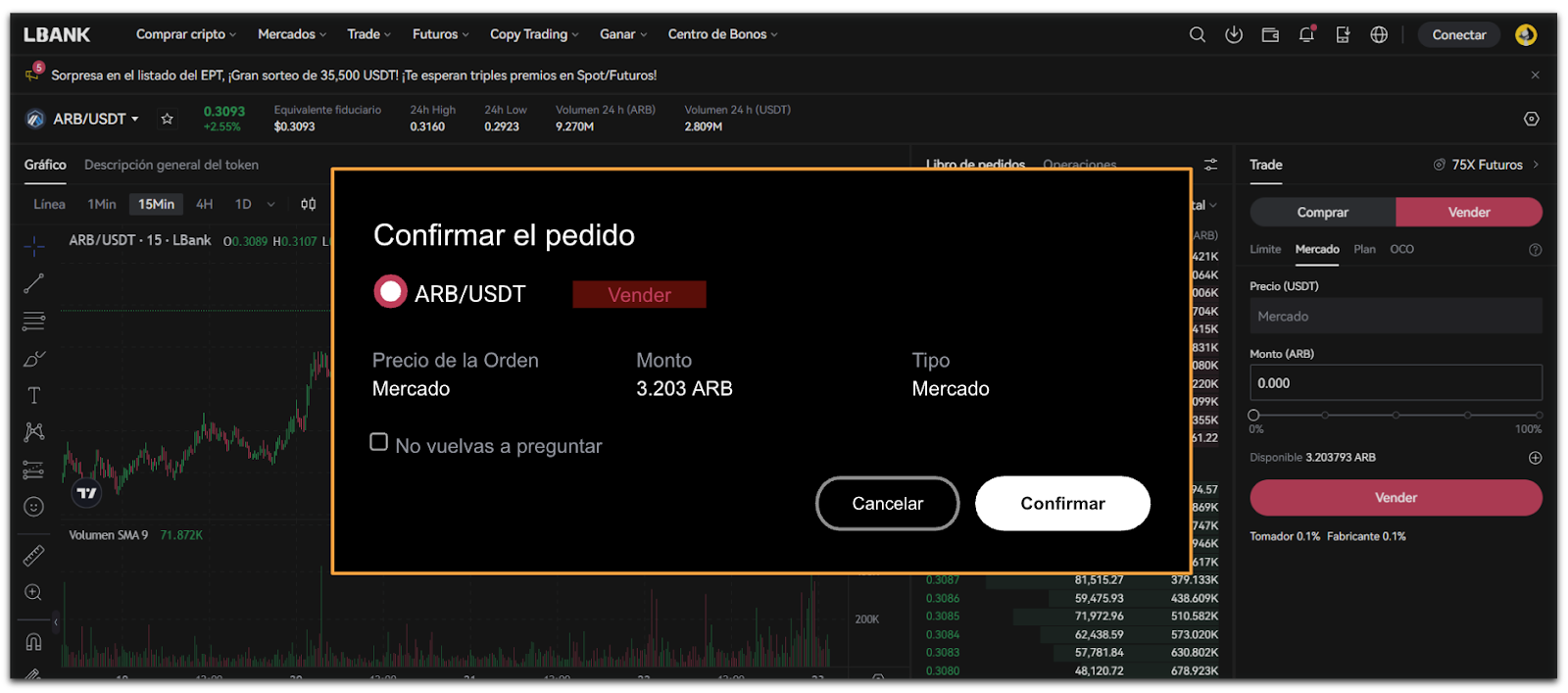This screenshot has height=693, width=1568.
Task: Open the wallet icon in header
Action: click(x=1270, y=34)
